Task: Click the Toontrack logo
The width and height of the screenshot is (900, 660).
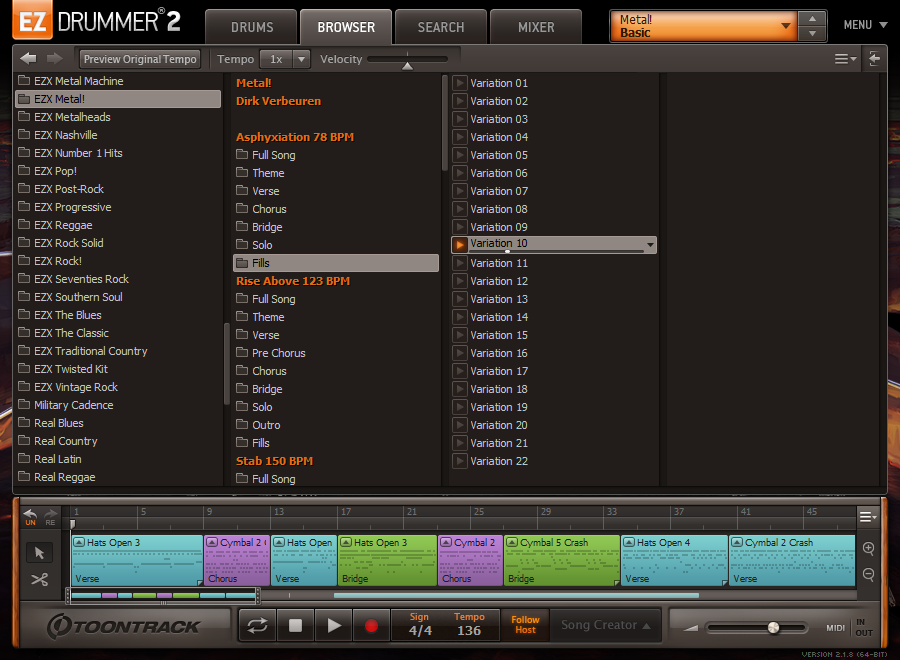Action: tap(124, 626)
